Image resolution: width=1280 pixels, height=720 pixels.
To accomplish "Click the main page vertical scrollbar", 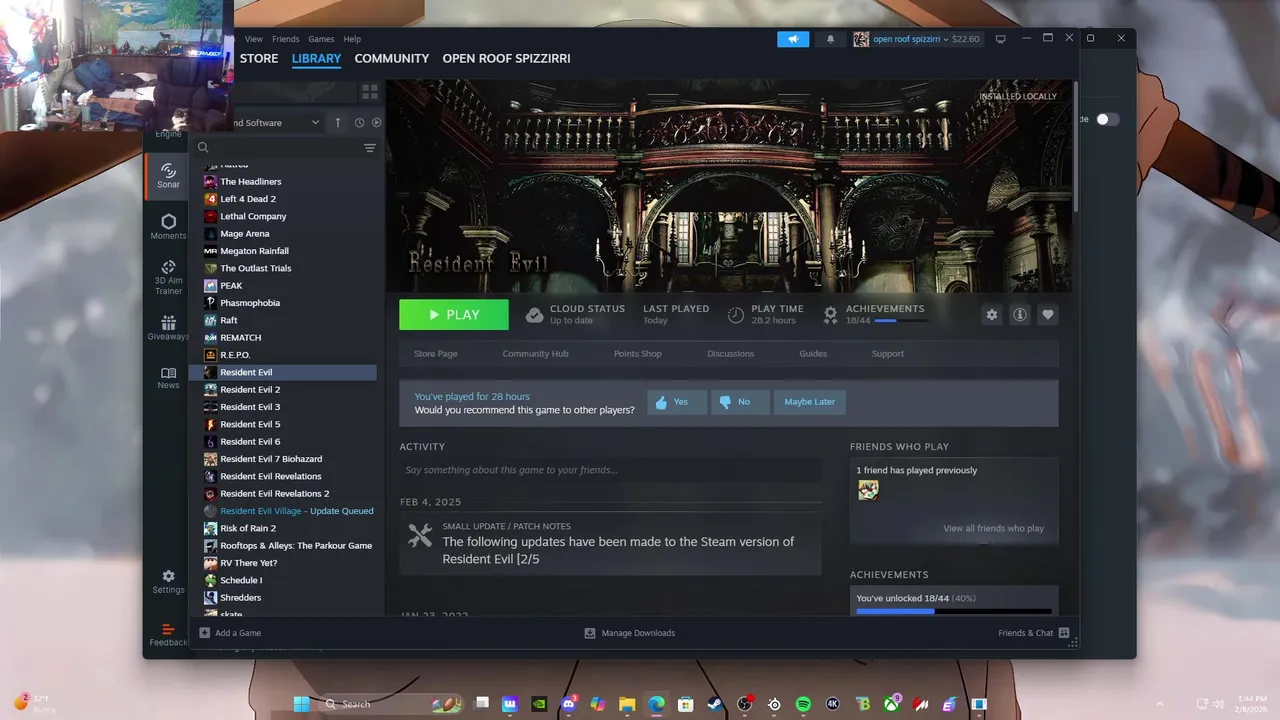I will click(1075, 145).
